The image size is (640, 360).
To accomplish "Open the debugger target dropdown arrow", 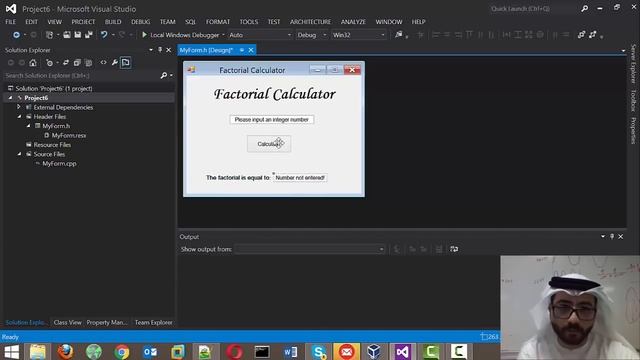I will coord(223,35).
